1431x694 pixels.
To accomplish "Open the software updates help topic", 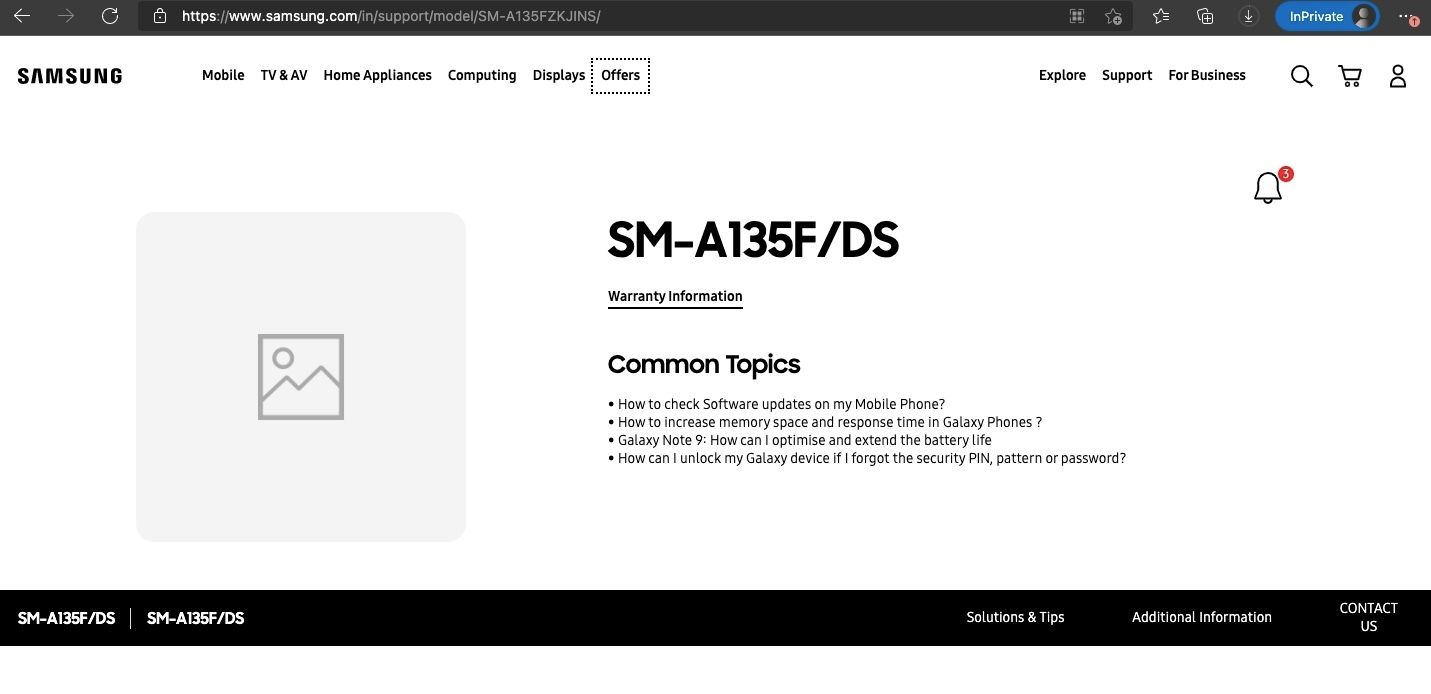I will coord(781,404).
